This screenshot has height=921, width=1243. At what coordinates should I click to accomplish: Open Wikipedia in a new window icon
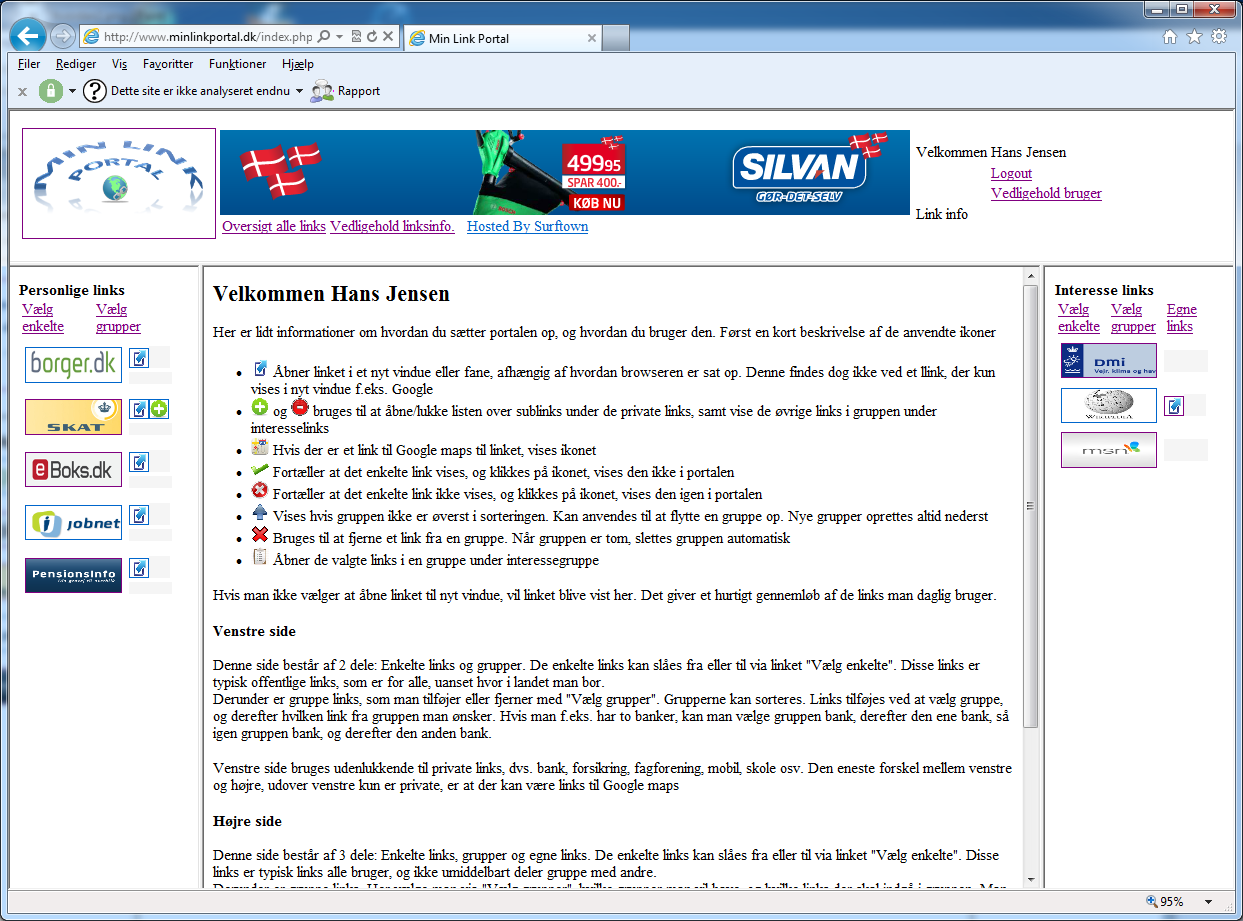[x=1174, y=405]
